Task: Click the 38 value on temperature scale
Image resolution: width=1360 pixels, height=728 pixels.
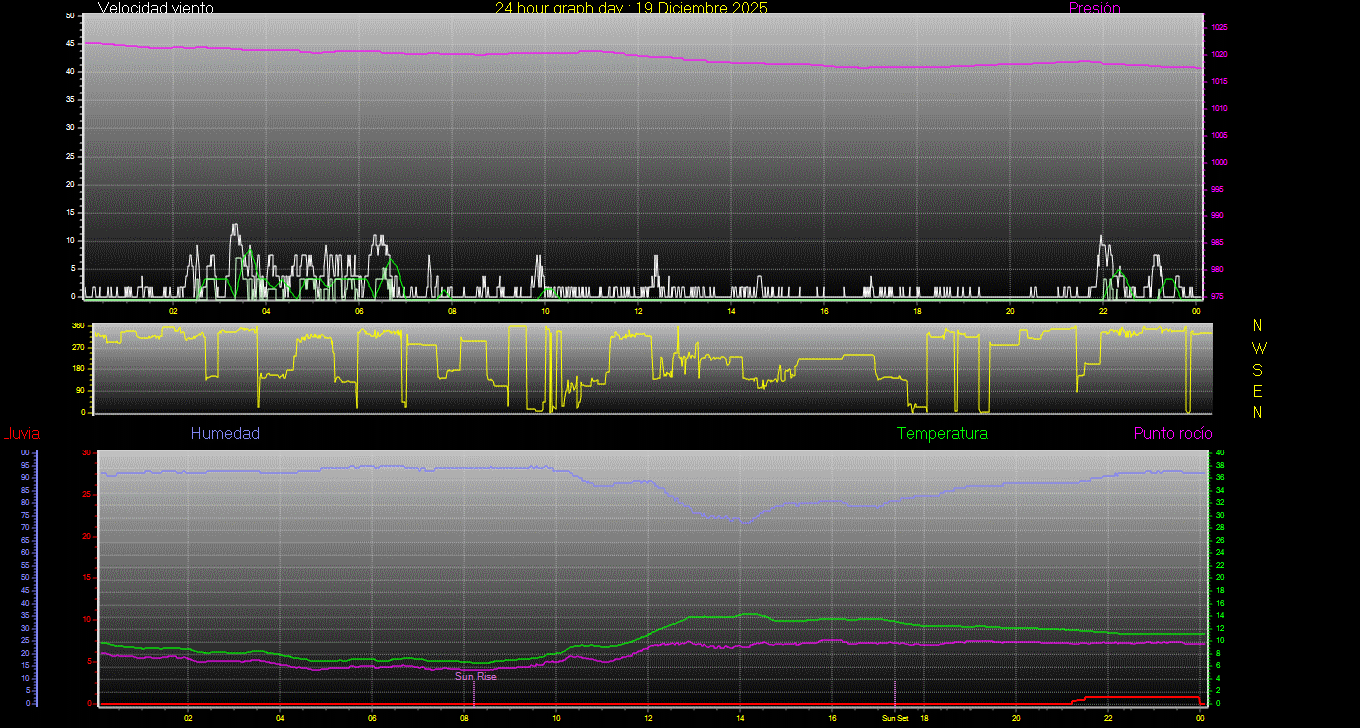Action: (x=1218, y=465)
